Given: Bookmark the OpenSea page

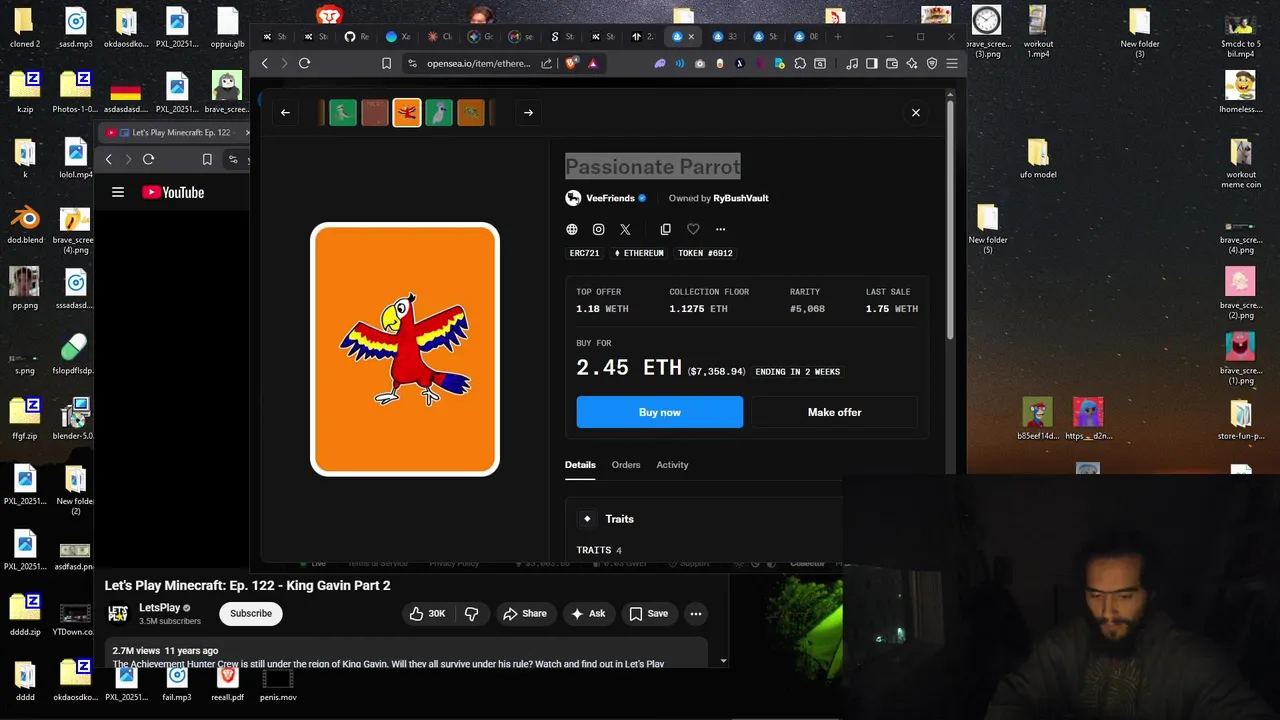Looking at the screenshot, I should tap(386, 63).
